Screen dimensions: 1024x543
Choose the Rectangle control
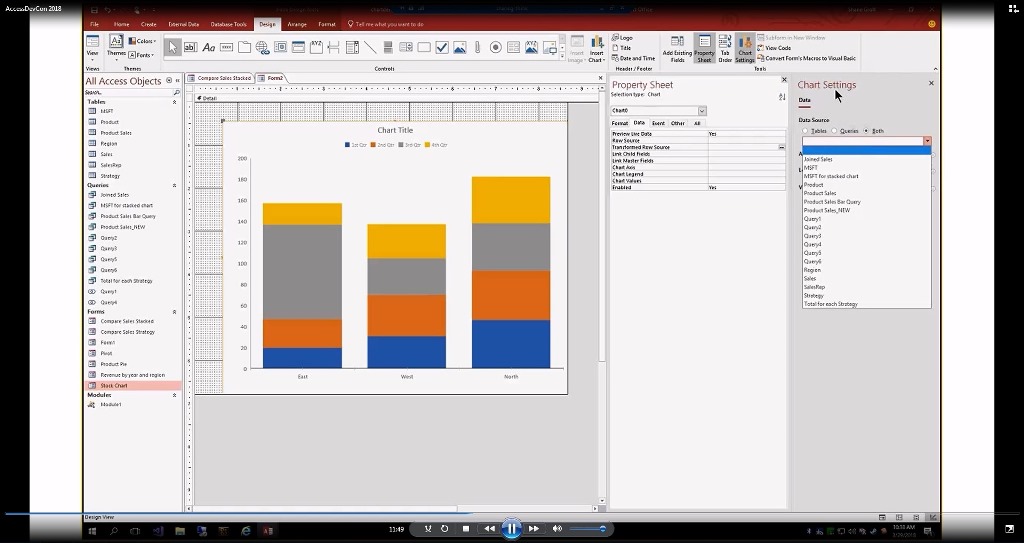coord(424,47)
